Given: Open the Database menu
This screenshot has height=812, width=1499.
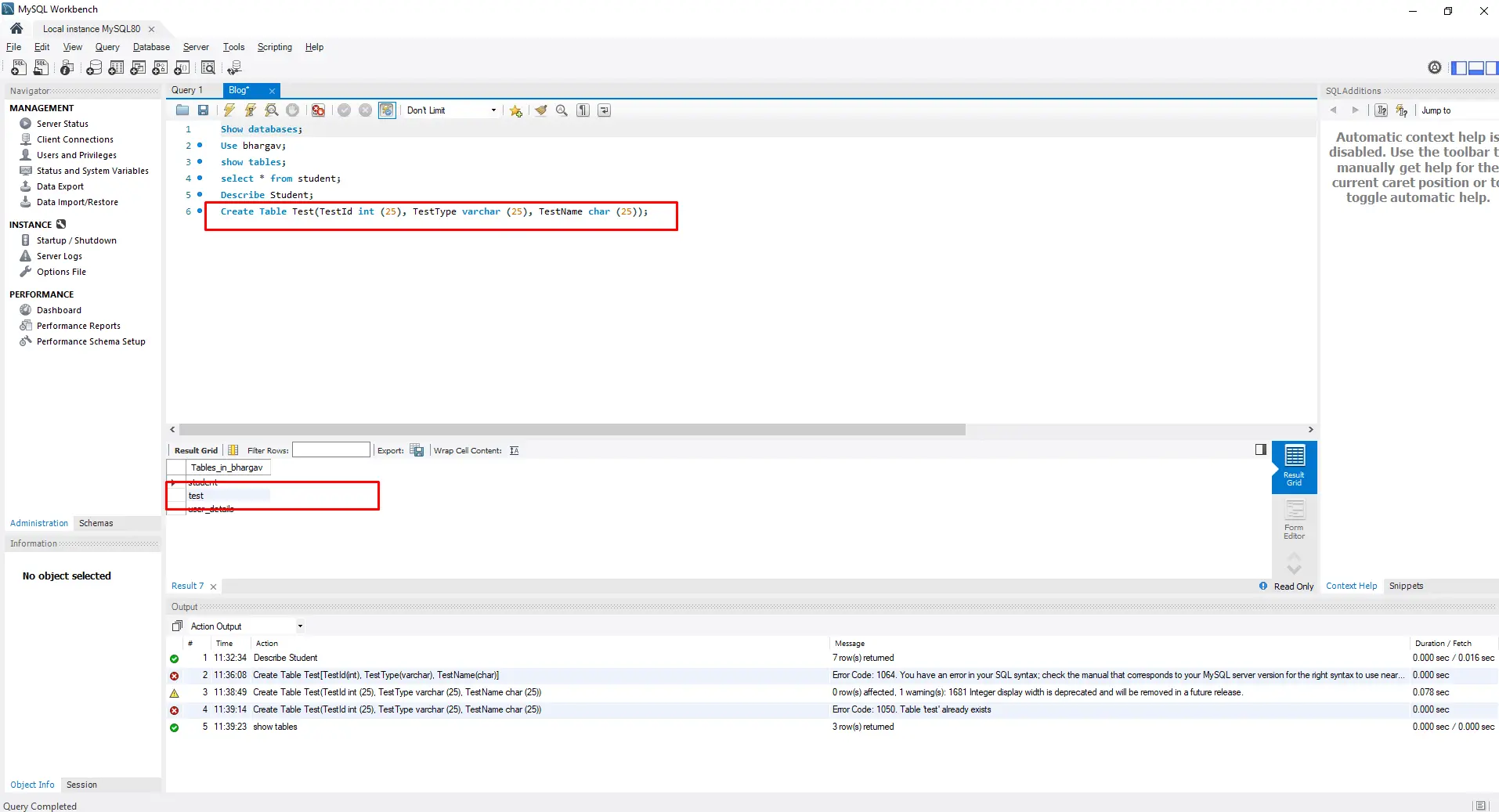Looking at the screenshot, I should (x=151, y=47).
